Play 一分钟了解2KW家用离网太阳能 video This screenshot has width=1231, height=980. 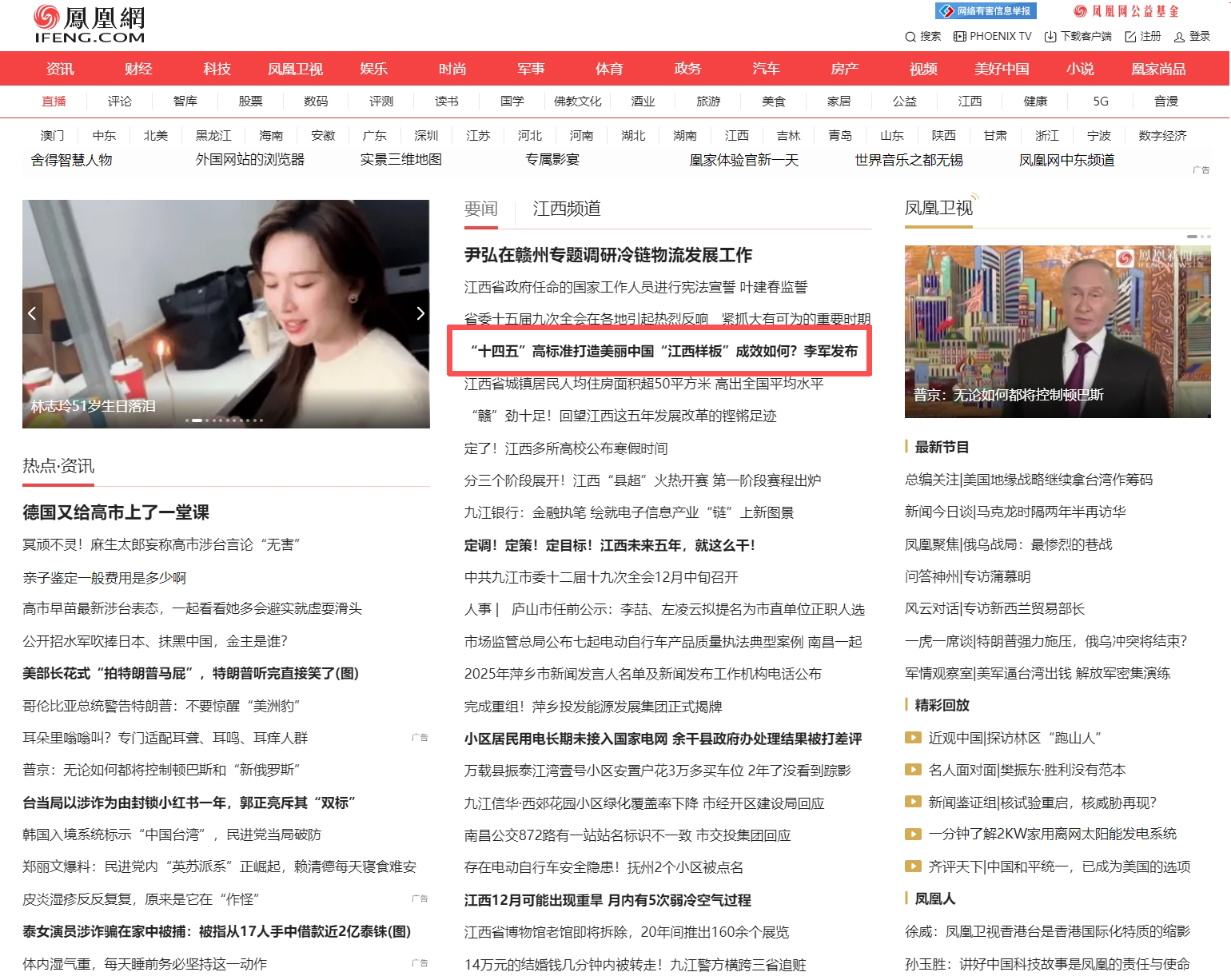[913, 834]
